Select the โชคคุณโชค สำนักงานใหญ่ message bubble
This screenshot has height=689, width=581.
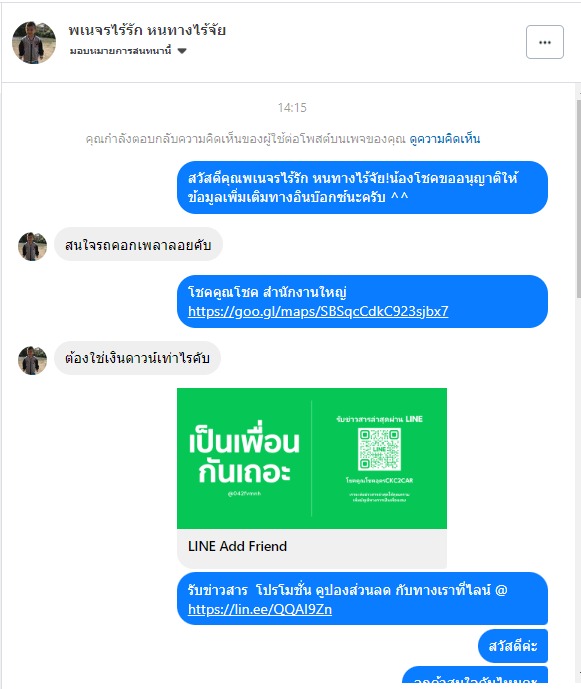(363, 301)
